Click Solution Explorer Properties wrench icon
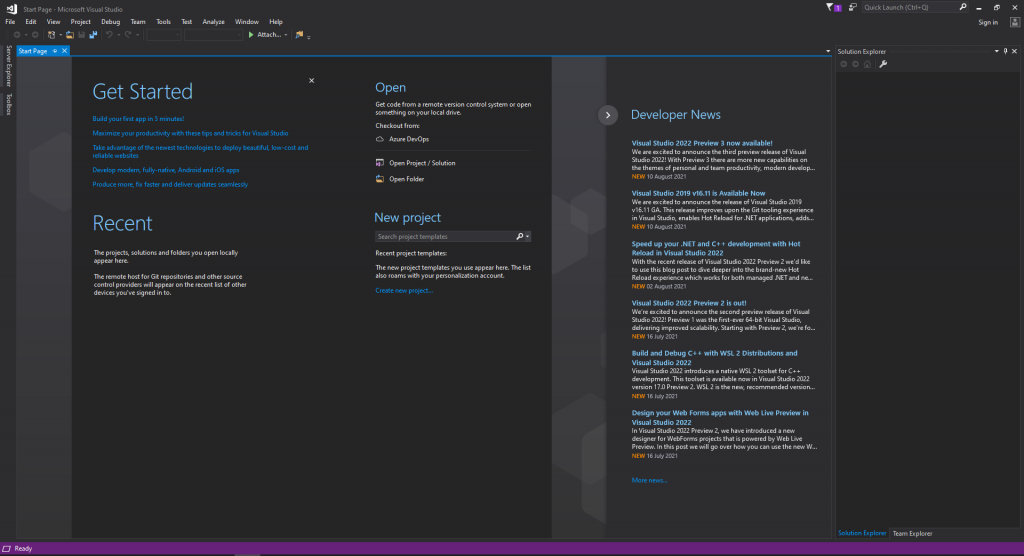Screen dimensions: 1024x556 tap(883, 64)
